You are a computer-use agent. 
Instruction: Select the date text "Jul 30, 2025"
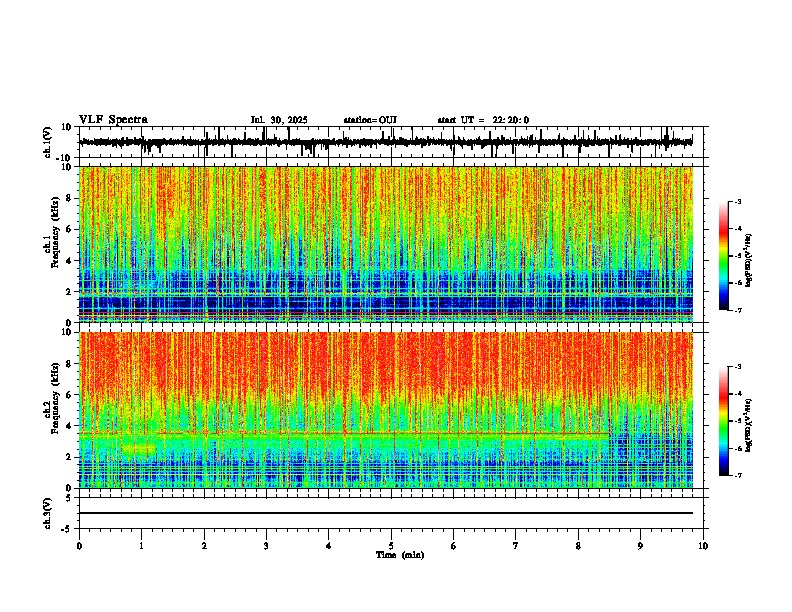[x=279, y=120]
